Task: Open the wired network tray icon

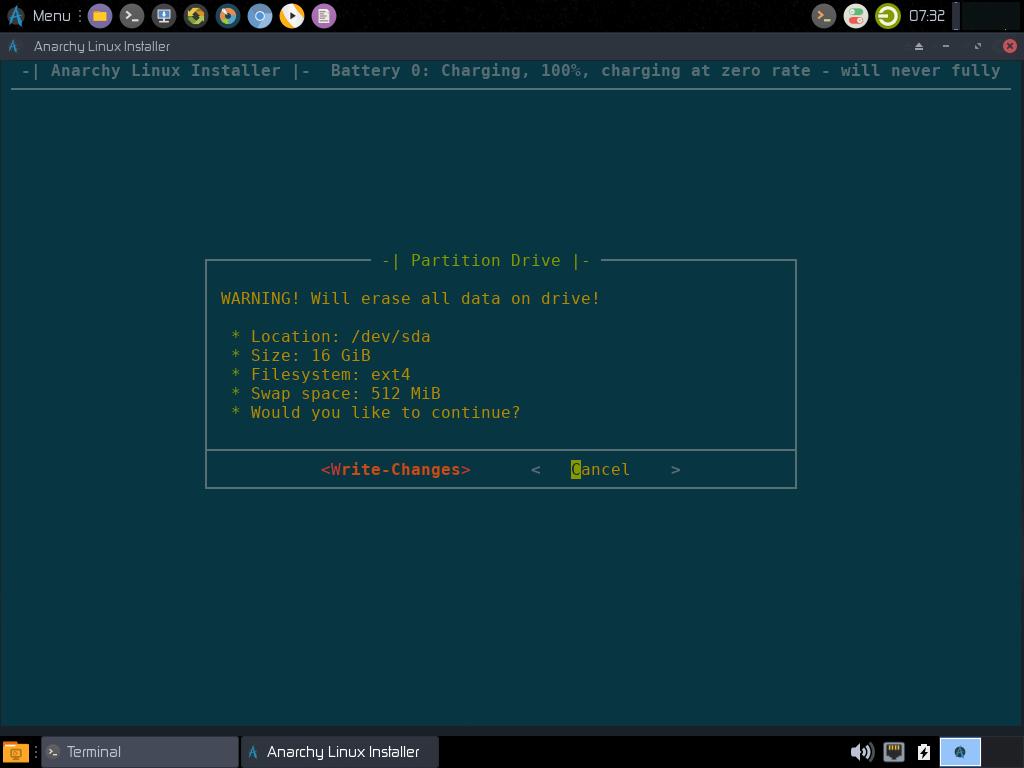Action: 894,752
